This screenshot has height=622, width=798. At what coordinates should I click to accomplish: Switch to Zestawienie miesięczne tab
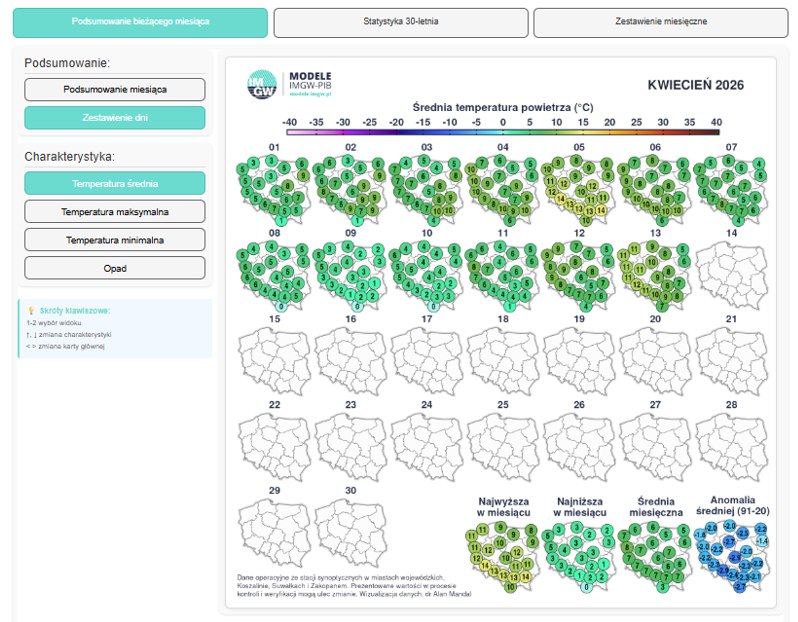(x=660, y=22)
